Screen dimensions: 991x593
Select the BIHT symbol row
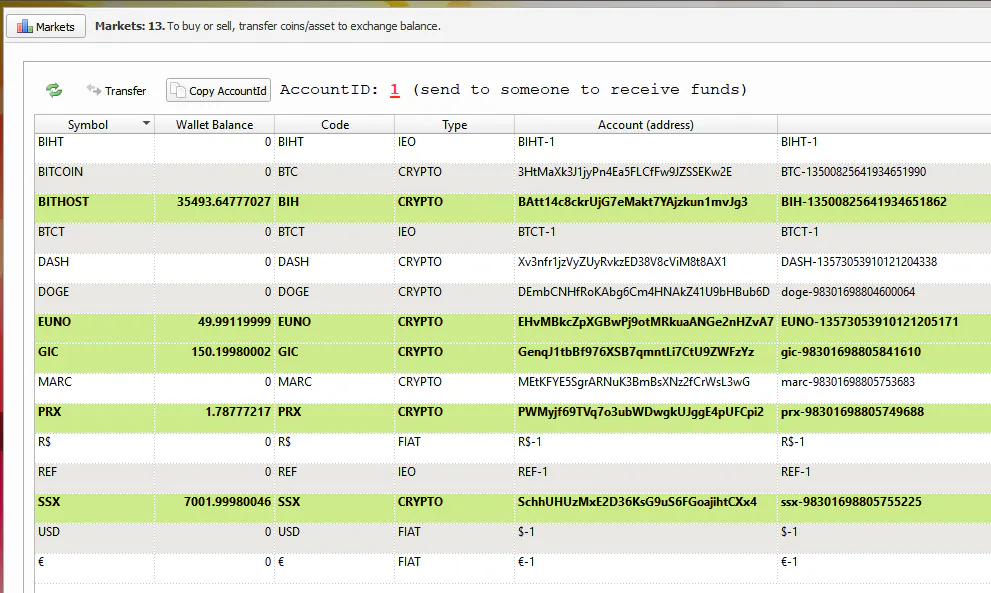click(x=513, y=148)
